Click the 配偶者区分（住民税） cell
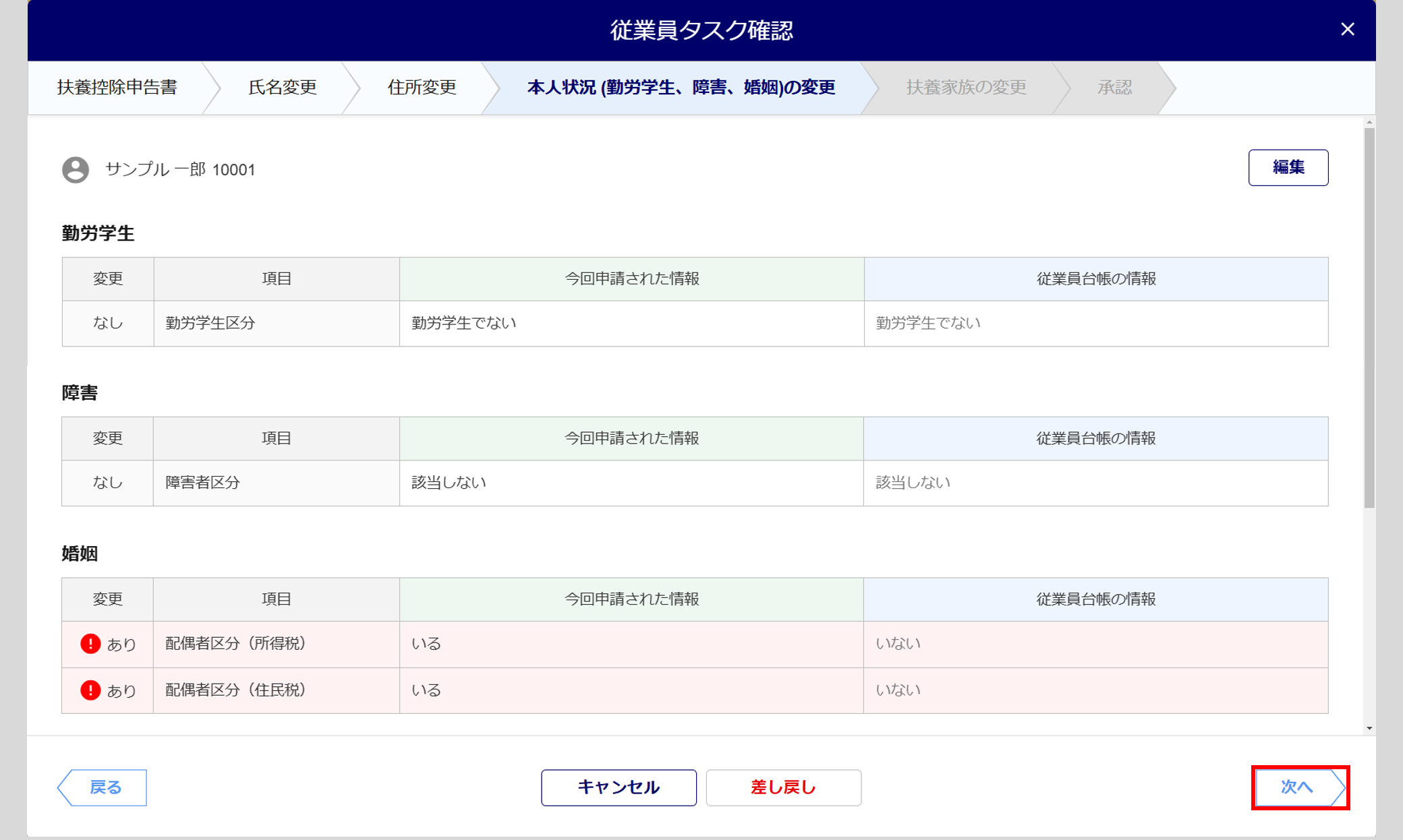The height and width of the screenshot is (840, 1403). pyautogui.click(x=277, y=690)
